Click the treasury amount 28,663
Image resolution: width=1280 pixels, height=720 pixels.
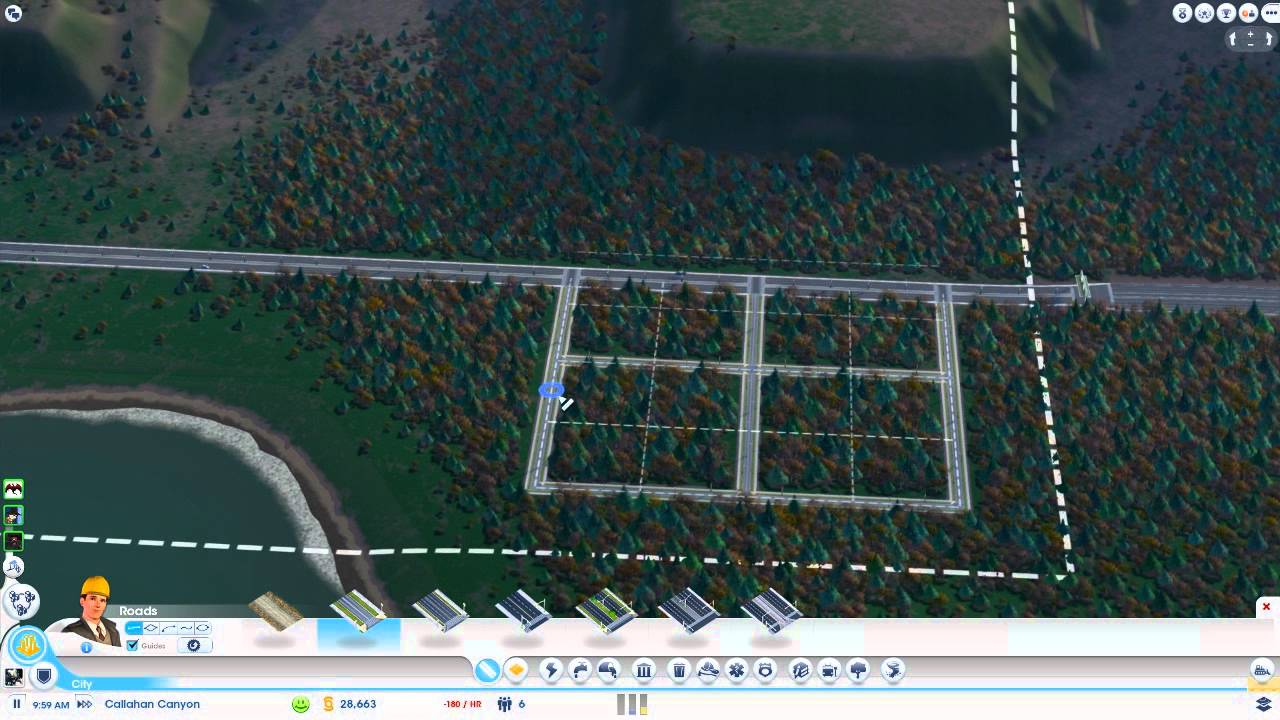(x=358, y=704)
